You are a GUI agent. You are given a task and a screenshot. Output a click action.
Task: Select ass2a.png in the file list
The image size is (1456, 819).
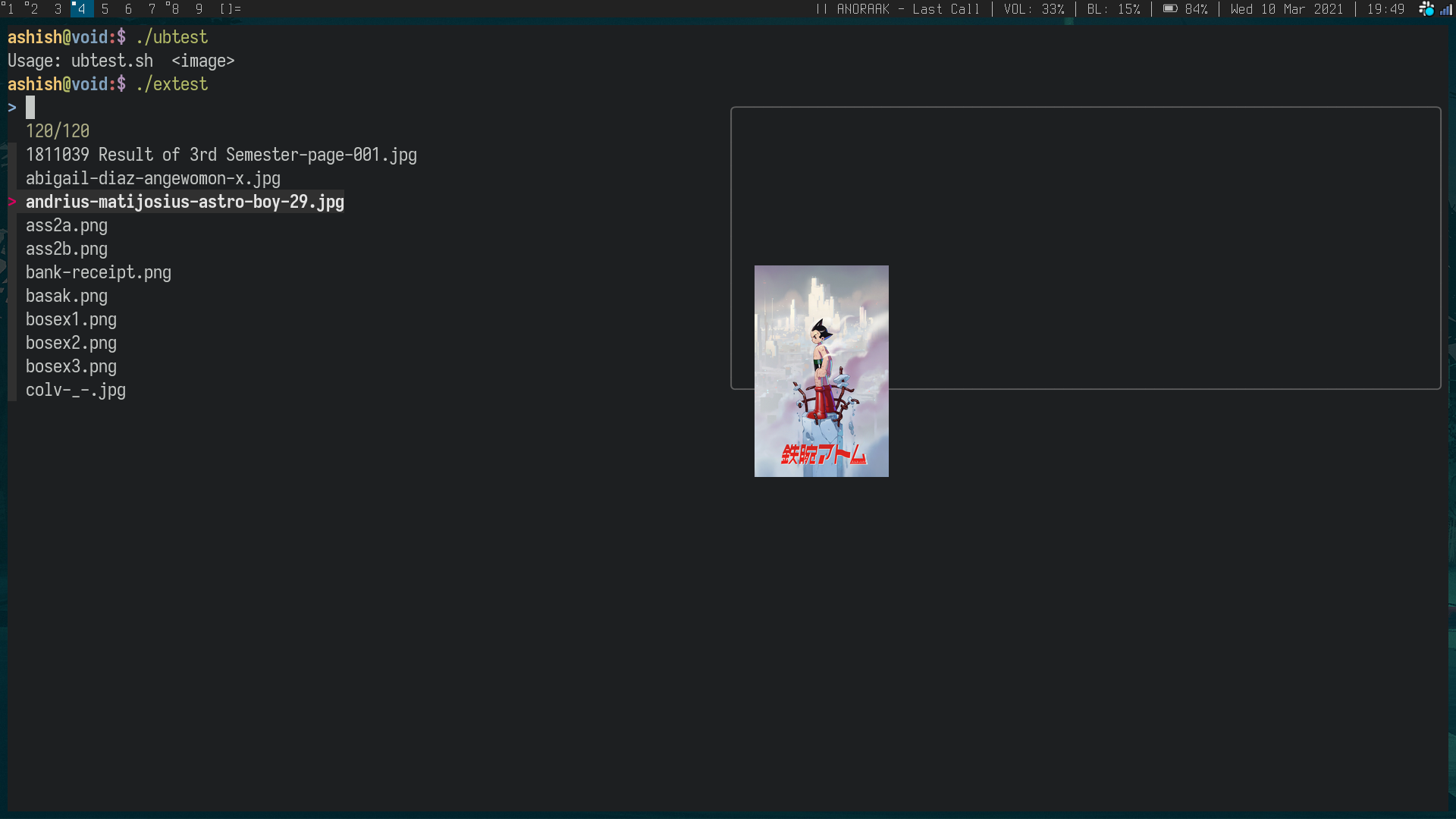pos(67,225)
